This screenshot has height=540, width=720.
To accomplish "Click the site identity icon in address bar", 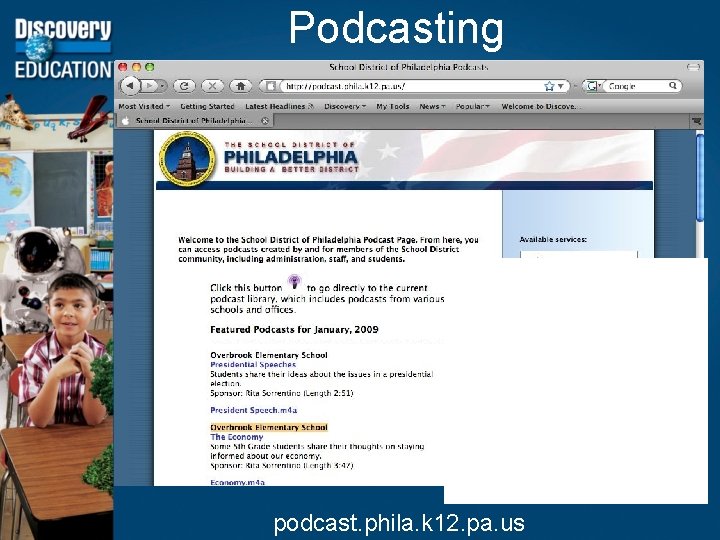I will [x=270, y=86].
